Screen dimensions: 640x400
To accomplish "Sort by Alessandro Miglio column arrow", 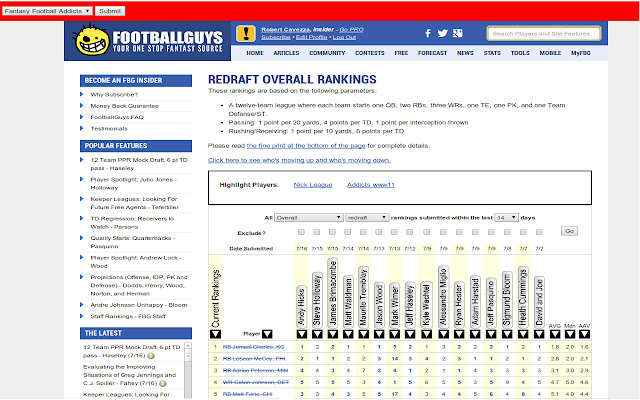I will coord(443,334).
